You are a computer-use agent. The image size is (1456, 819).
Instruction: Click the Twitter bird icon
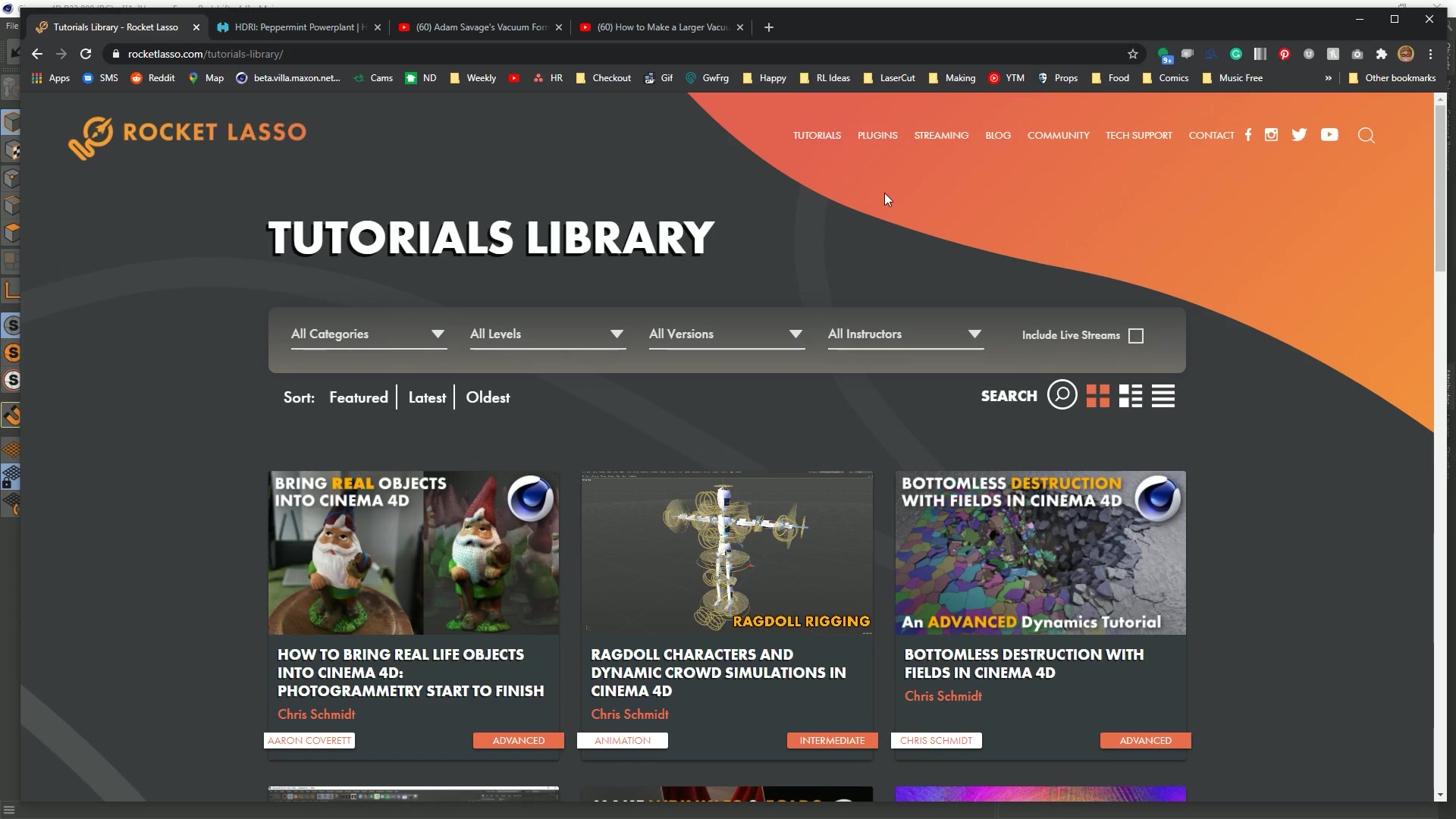tap(1300, 135)
